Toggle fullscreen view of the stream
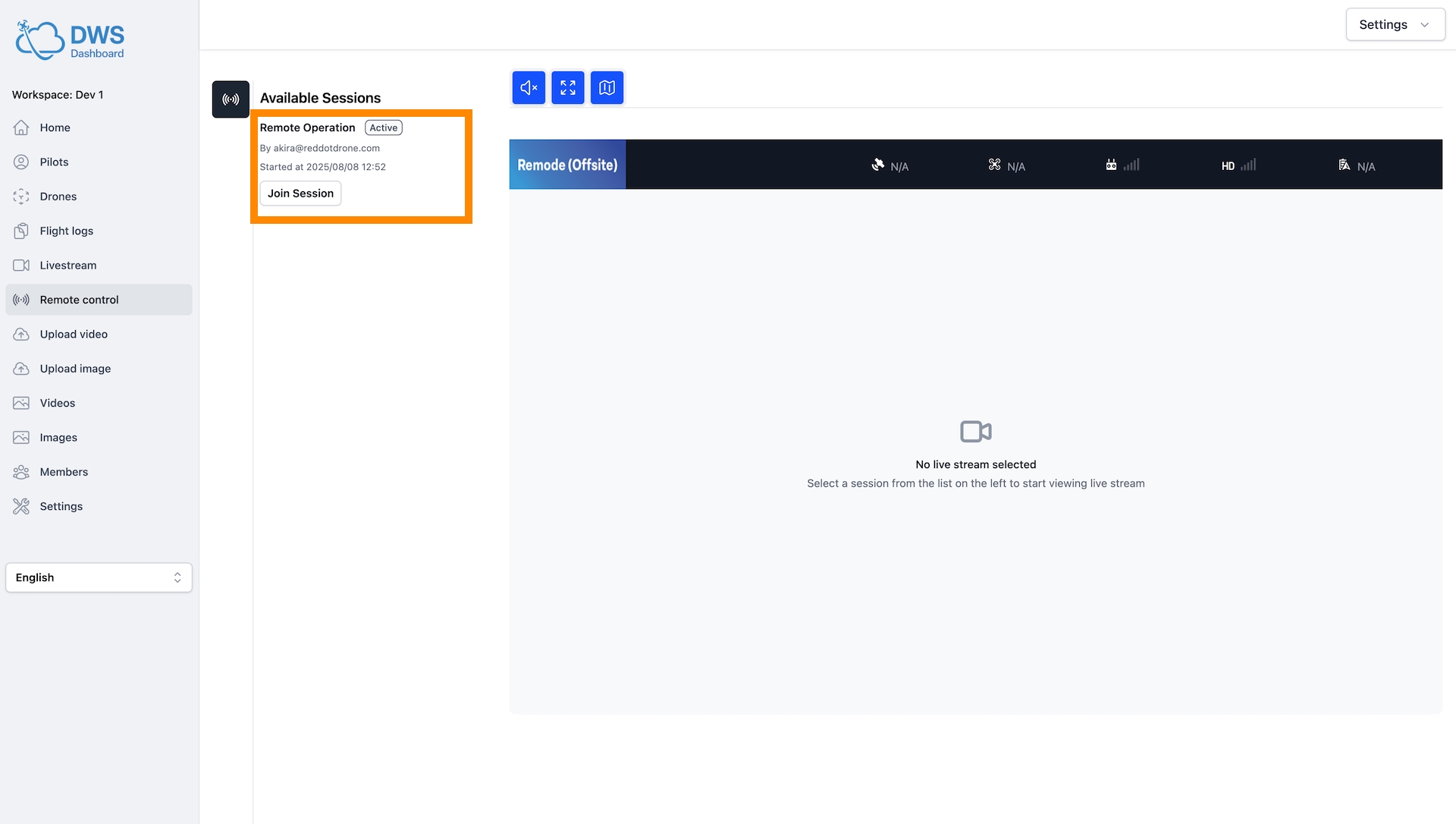The height and width of the screenshot is (824, 1456). tap(567, 88)
